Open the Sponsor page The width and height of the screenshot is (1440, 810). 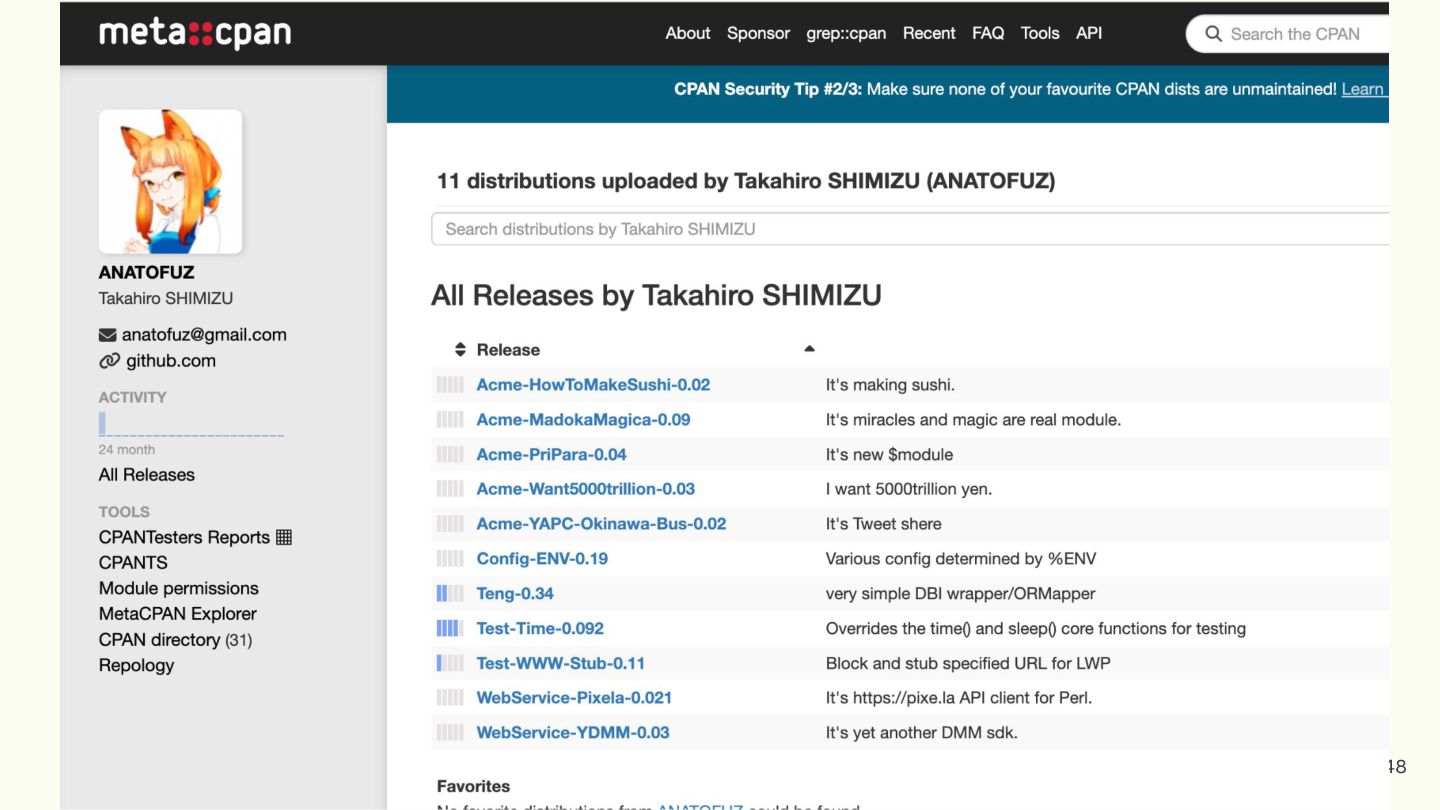tap(758, 33)
